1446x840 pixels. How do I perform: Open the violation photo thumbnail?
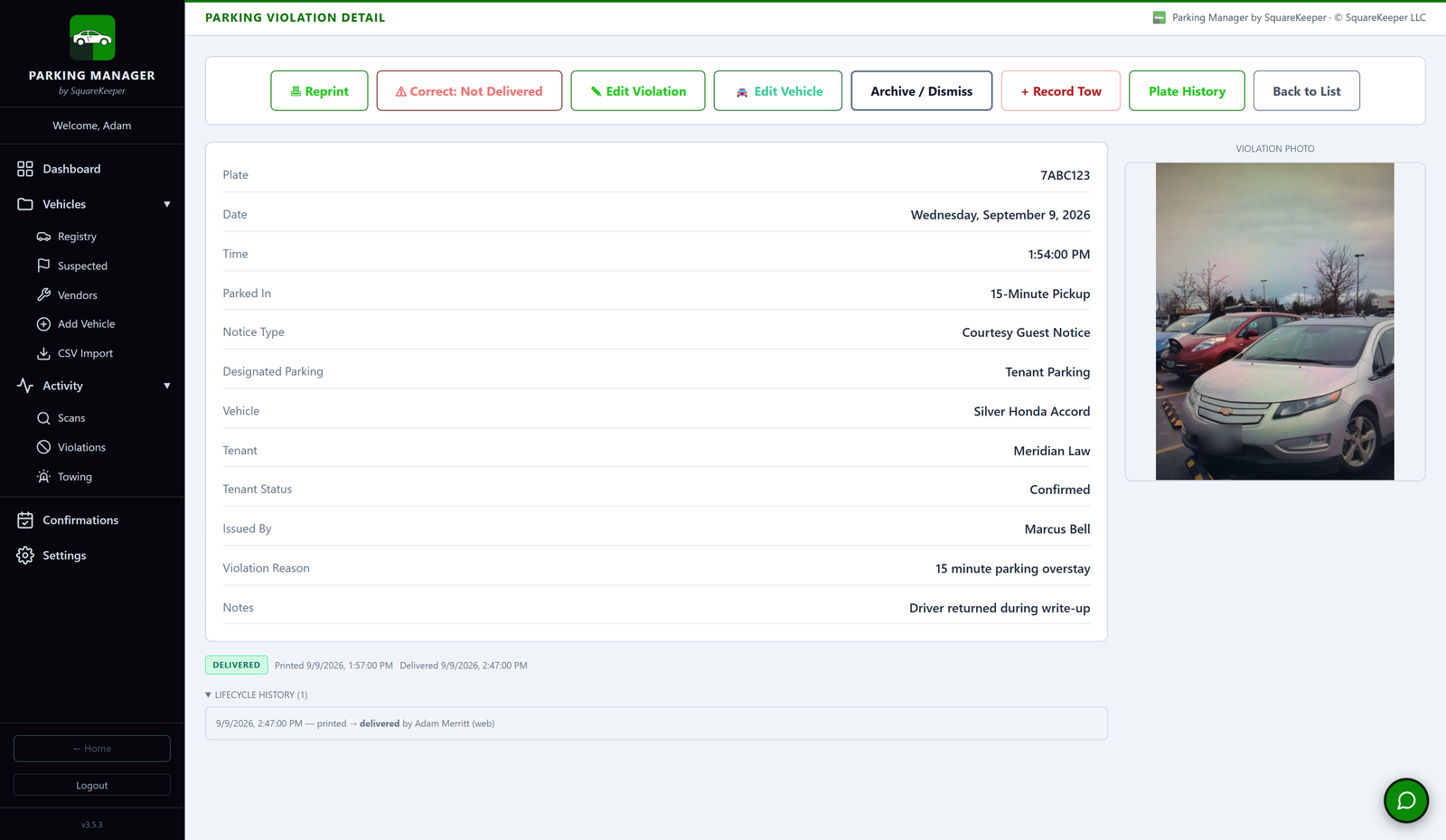1275,322
